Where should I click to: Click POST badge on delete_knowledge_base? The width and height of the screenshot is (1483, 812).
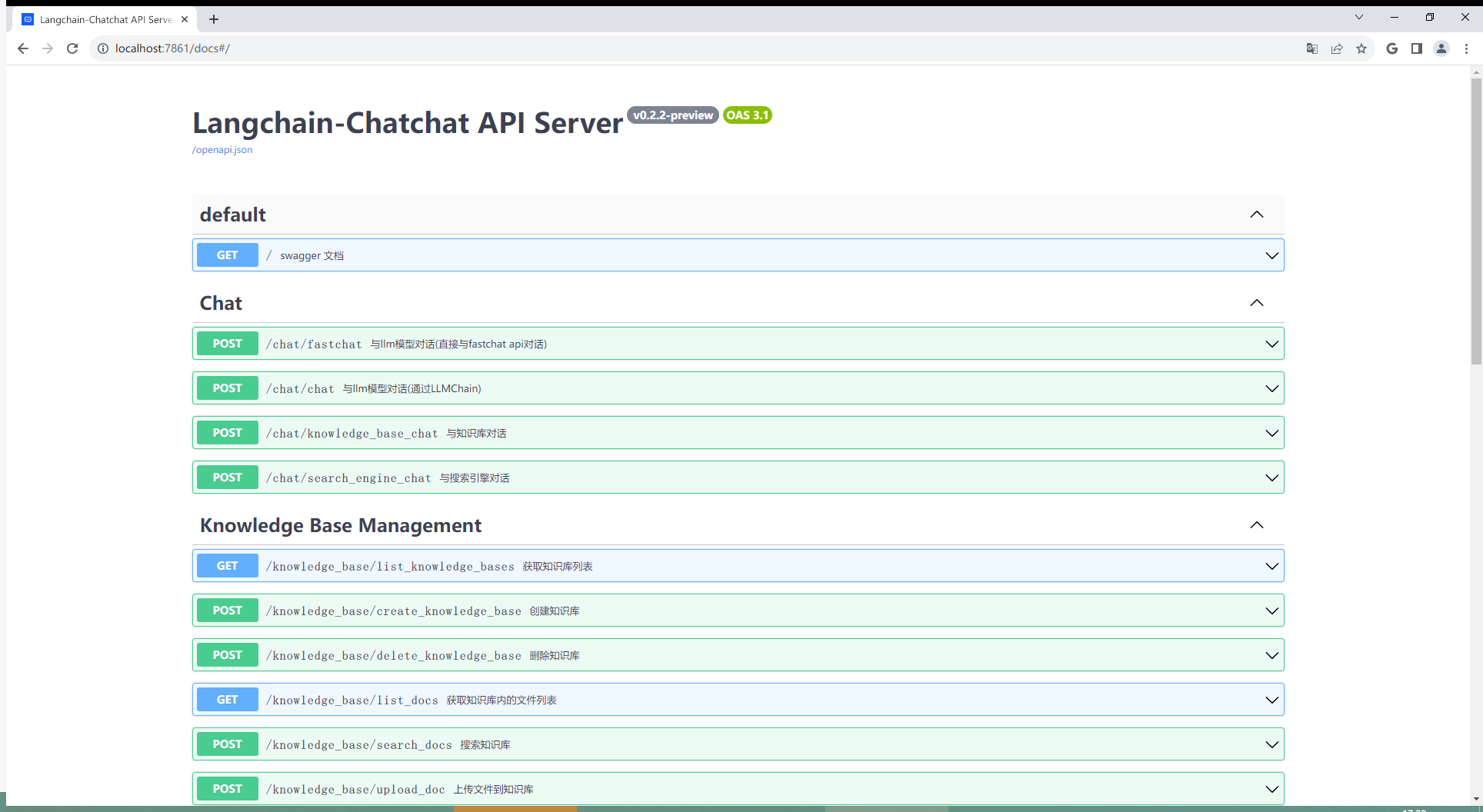tap(228, 655)
